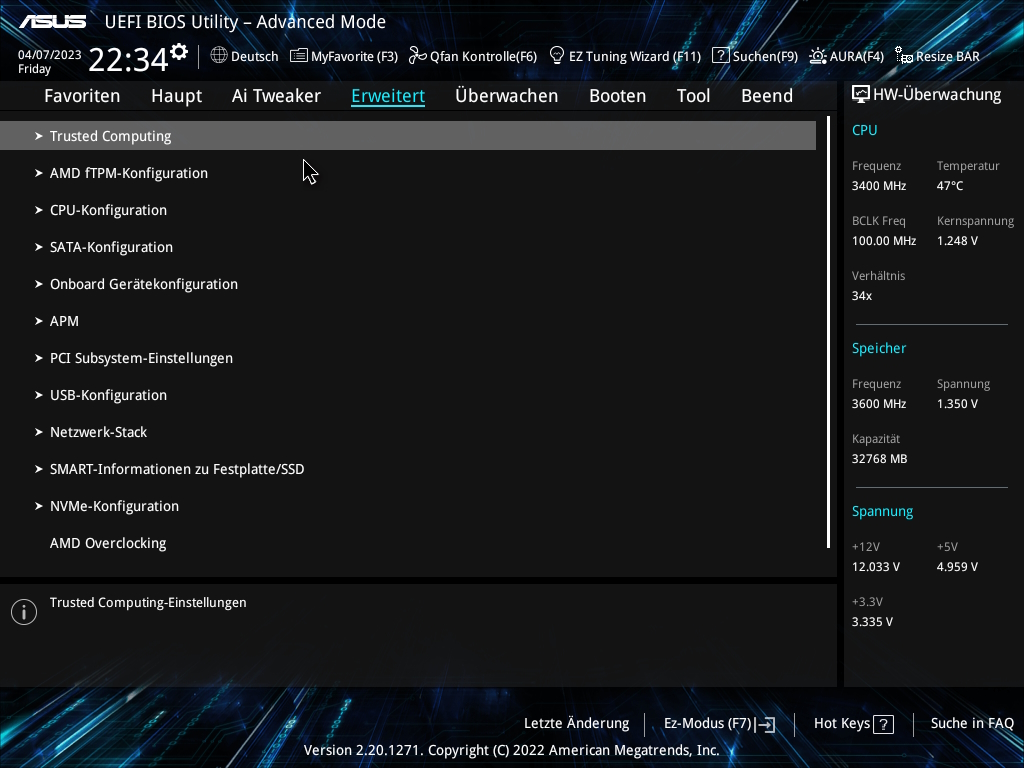The width and height of the screenshot is (1024, 768).
Task: Open the Hot Keys help
Action: click(842, 724)
